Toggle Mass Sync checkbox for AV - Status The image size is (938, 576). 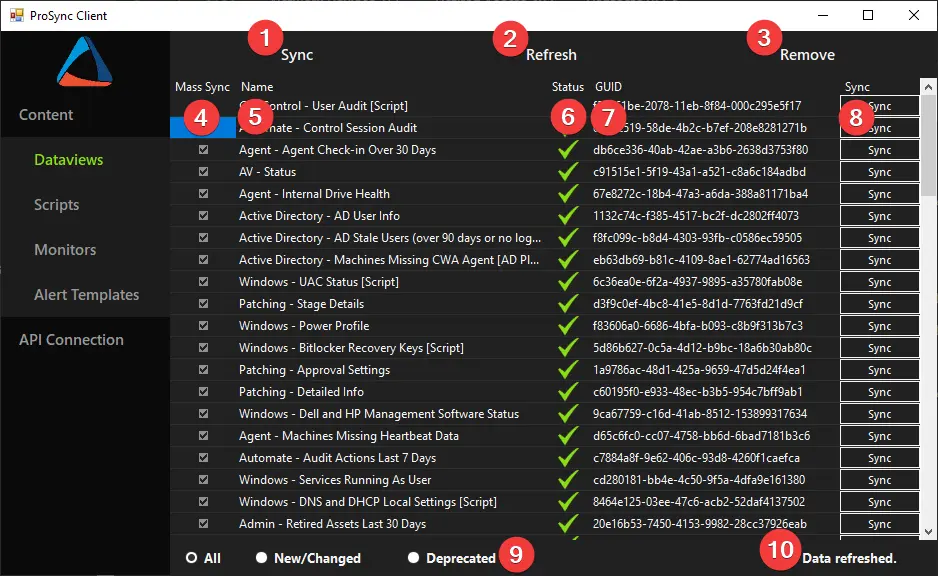(x=203, y=172)
